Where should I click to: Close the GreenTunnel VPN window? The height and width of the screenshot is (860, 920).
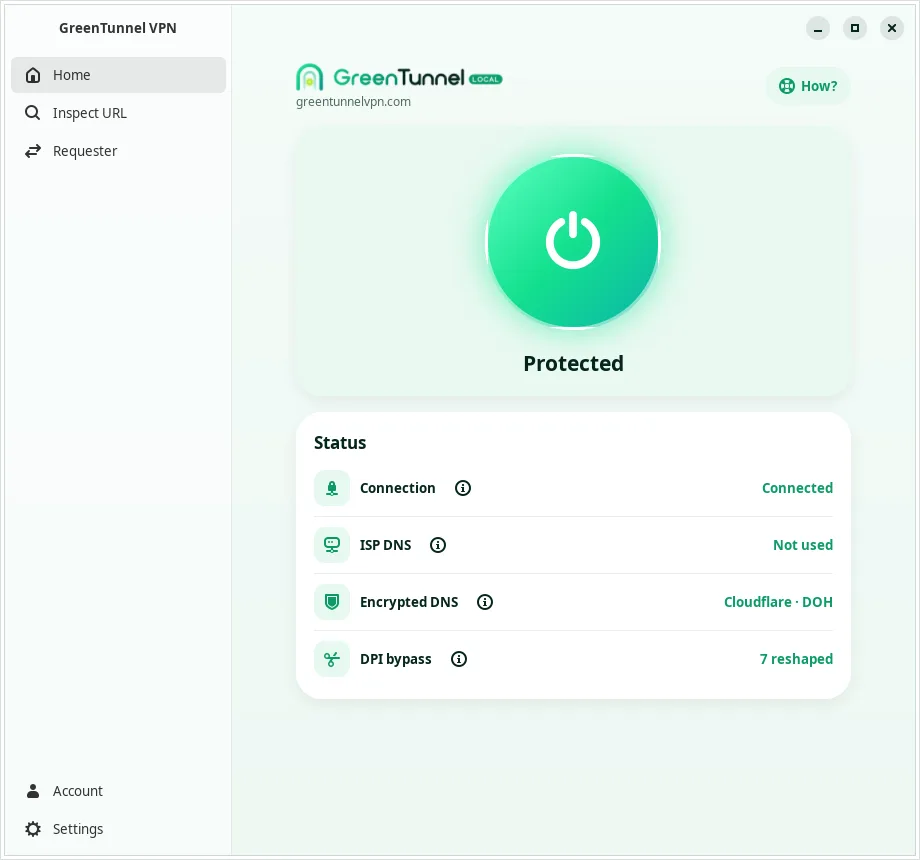(x=892, y=28)
